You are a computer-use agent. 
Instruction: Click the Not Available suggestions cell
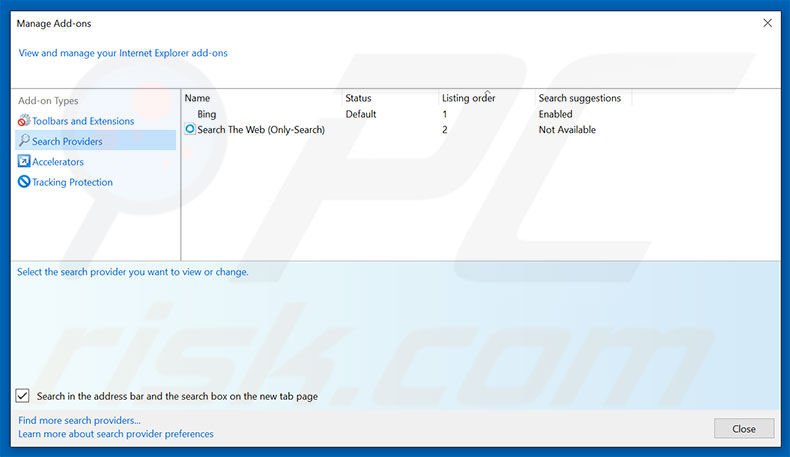tap(567, 129)
